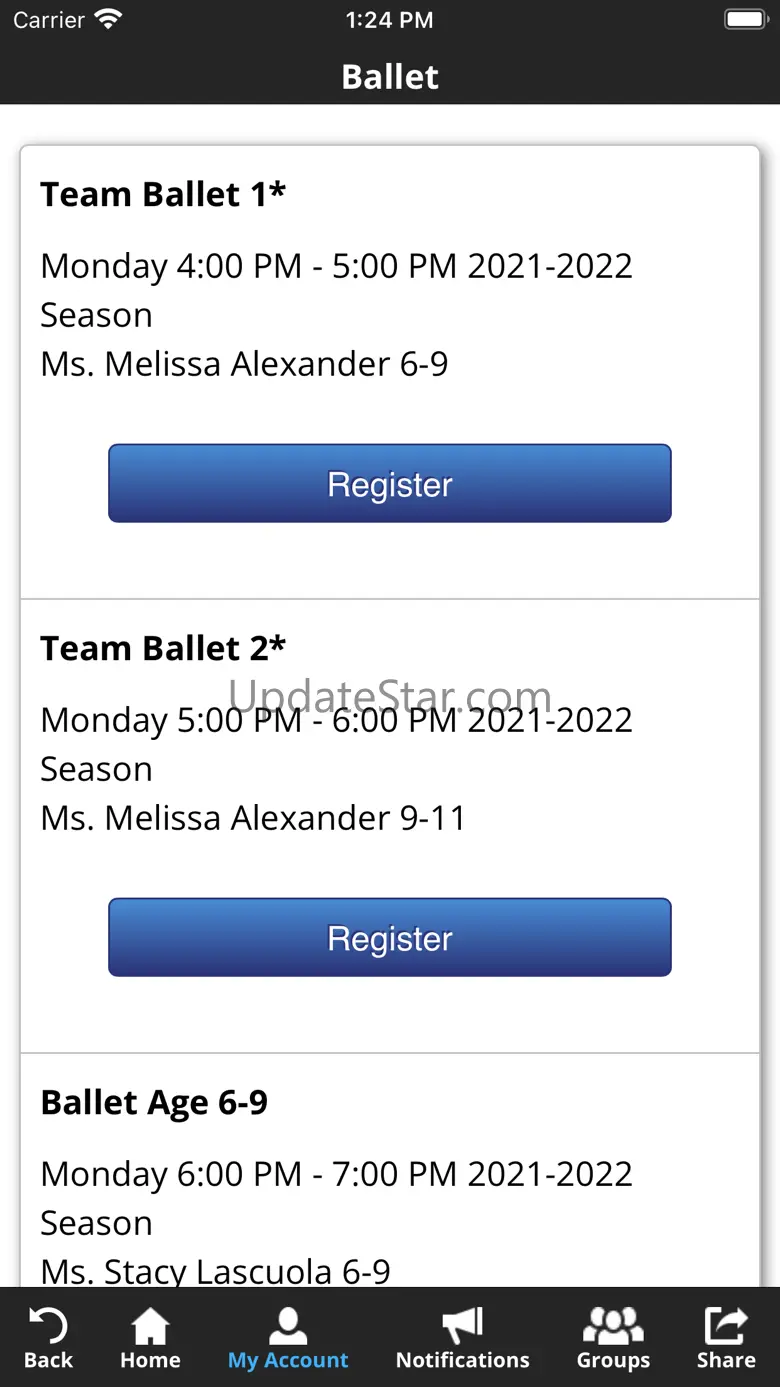780x1387 pixels.
Task: Tap the Share icon
Action: pyautogui.click(x=726, y=1327)
